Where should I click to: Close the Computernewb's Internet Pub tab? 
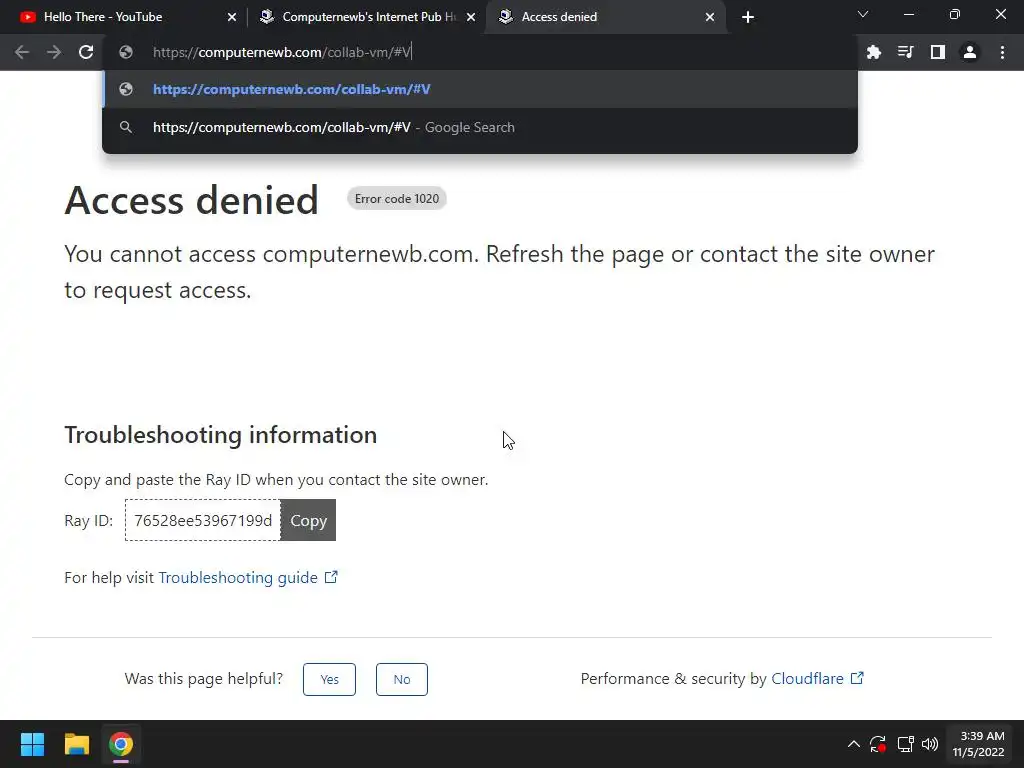coord(471,17)
